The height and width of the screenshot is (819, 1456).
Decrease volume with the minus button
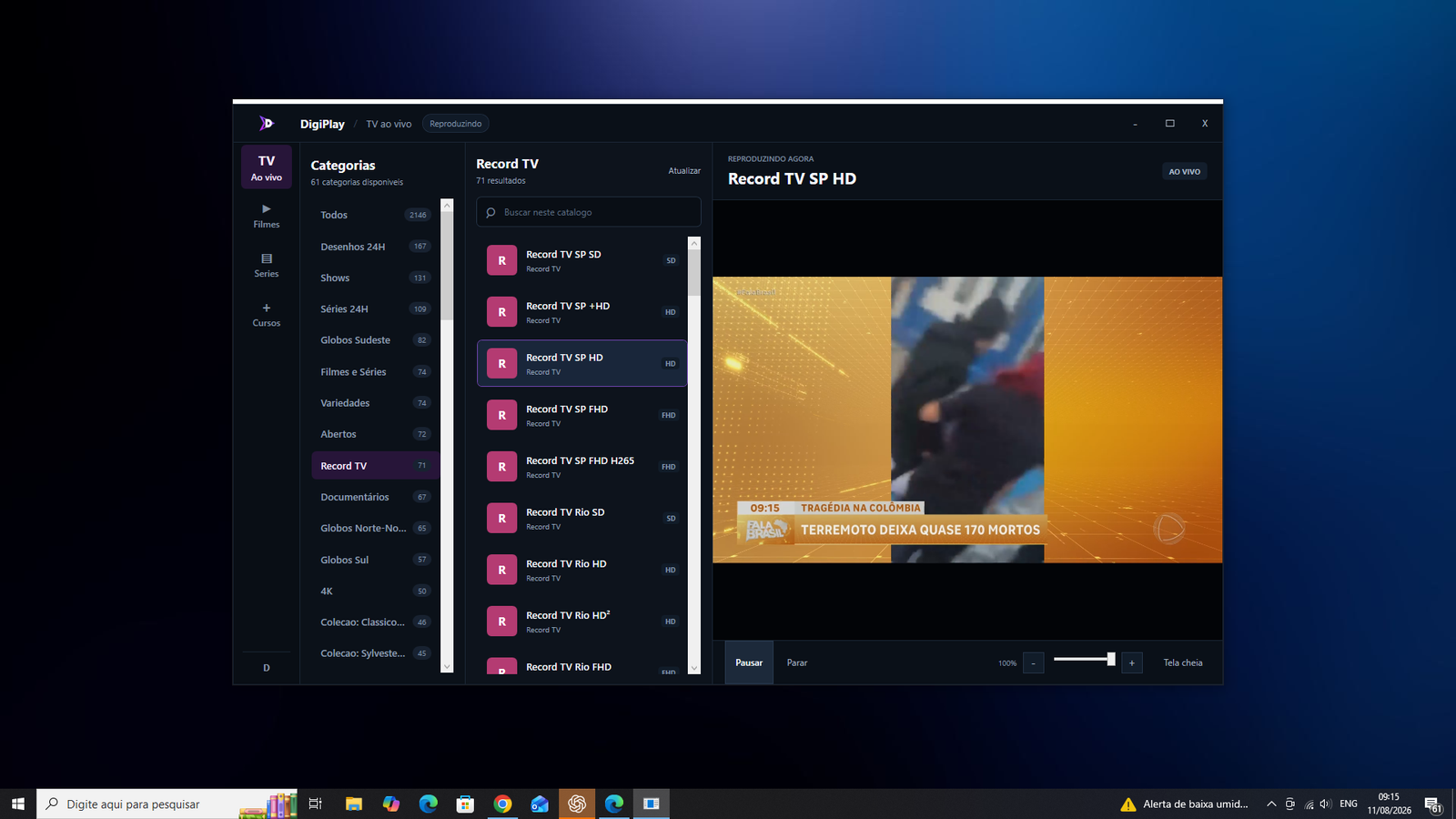pyautogui.click(x=1033, y=663)
